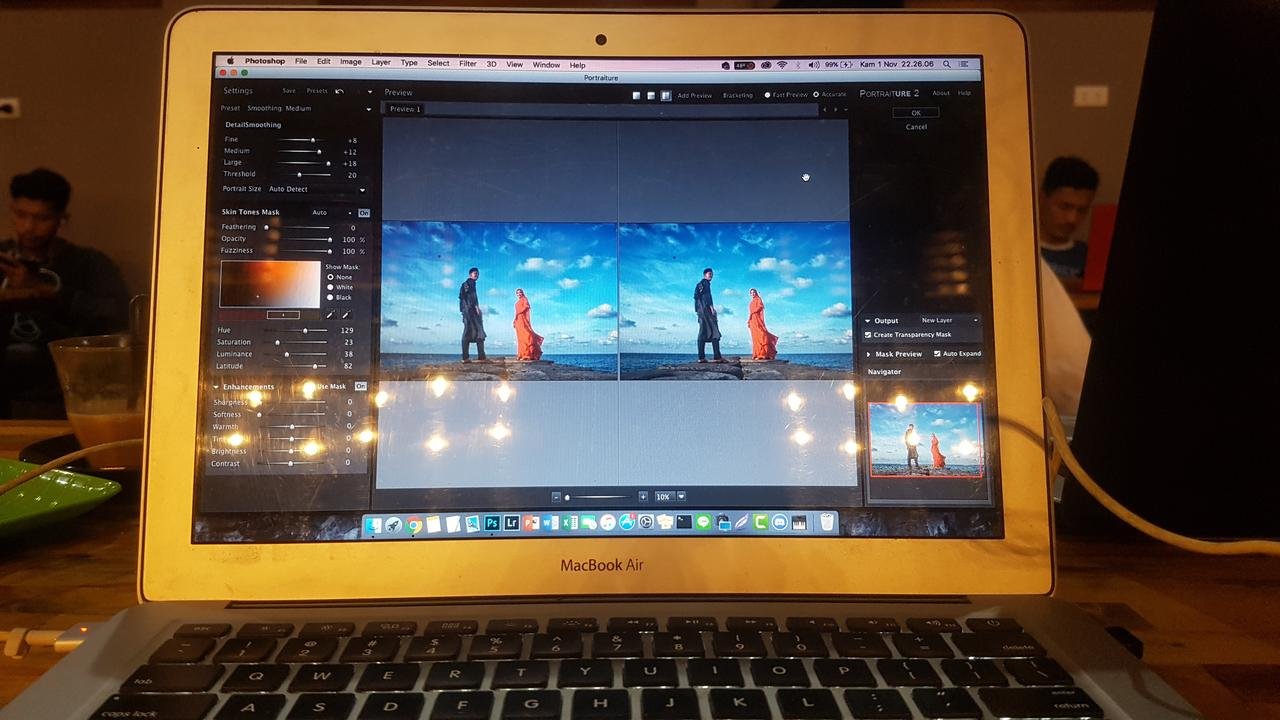Open the Filter menu in menu bar
Image resolution: width=1280 pixels, height=720 pixels.
click(x=467, y=63)
